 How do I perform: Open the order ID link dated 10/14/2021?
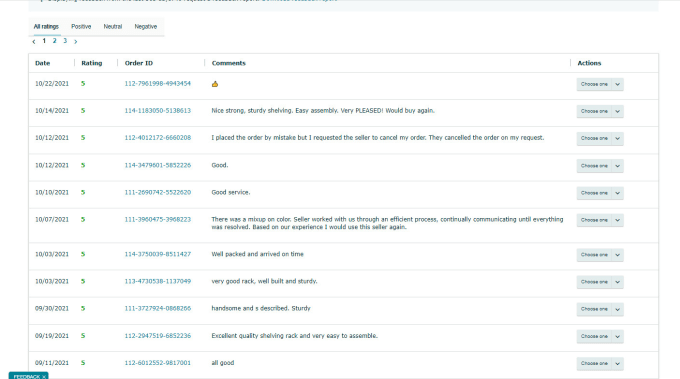click(157, 111)
